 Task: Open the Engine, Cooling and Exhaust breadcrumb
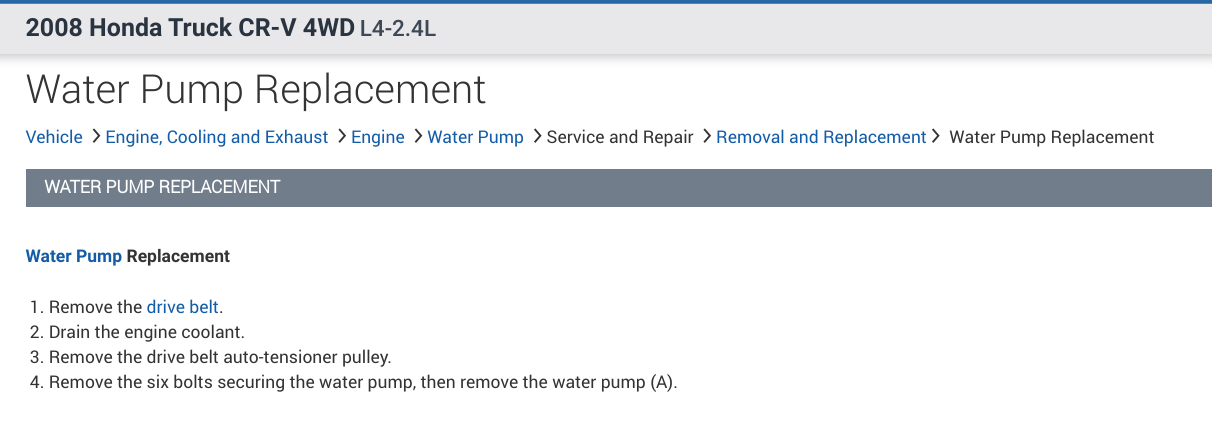tap(216, 137)
